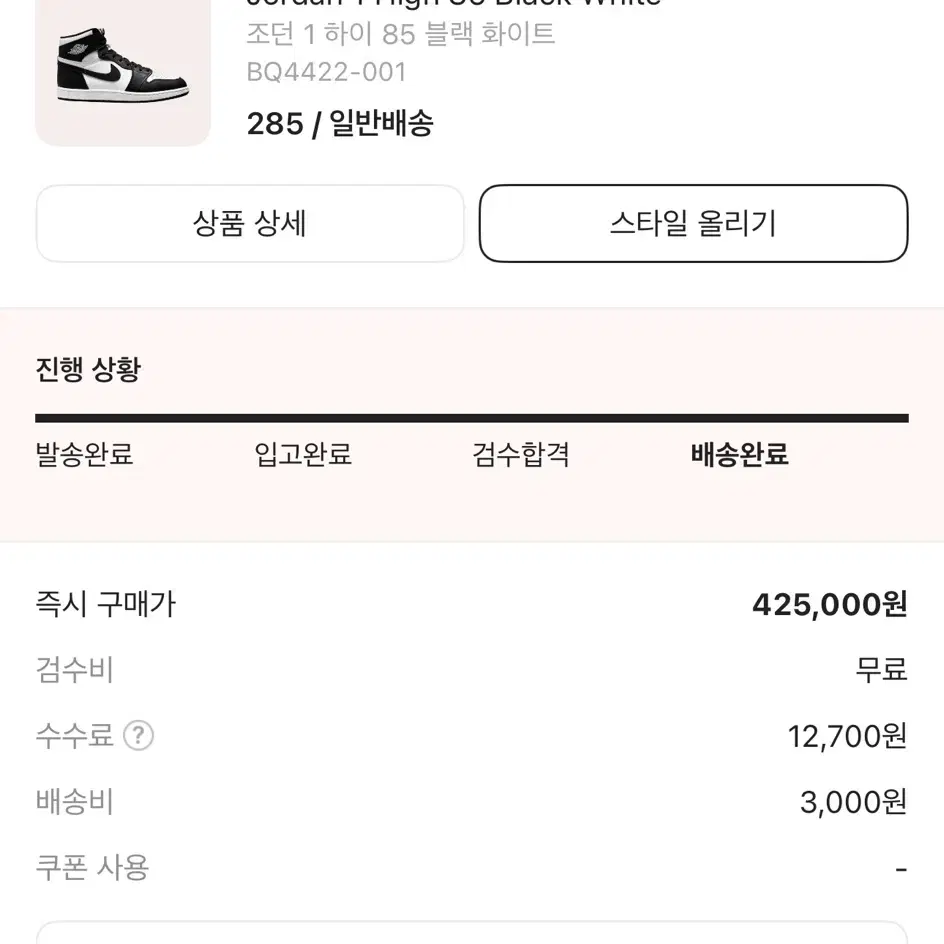The width and height of the screenshot is (944, 944).
Task: Tap the question mark icon beside 수수료
Action: 138,736
